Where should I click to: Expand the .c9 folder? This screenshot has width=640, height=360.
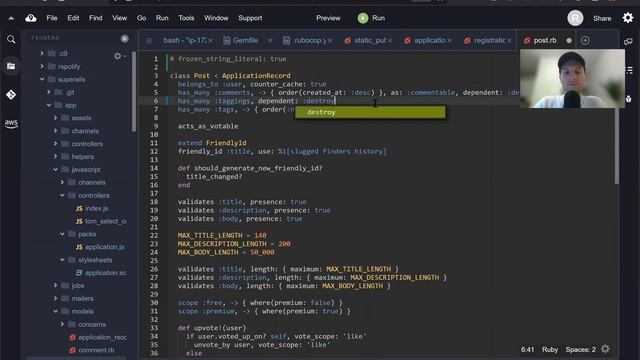click(x=42, y=53)
